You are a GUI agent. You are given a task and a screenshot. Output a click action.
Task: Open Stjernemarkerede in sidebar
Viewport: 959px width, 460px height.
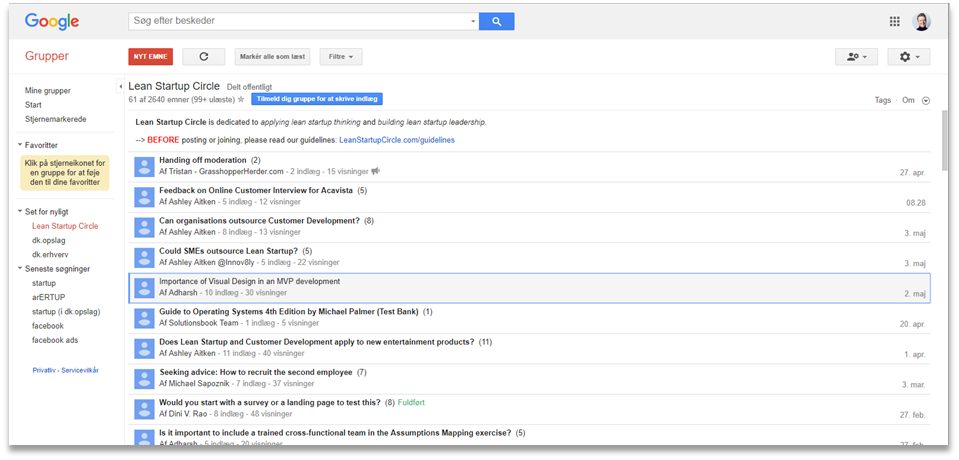pos(56,119)
